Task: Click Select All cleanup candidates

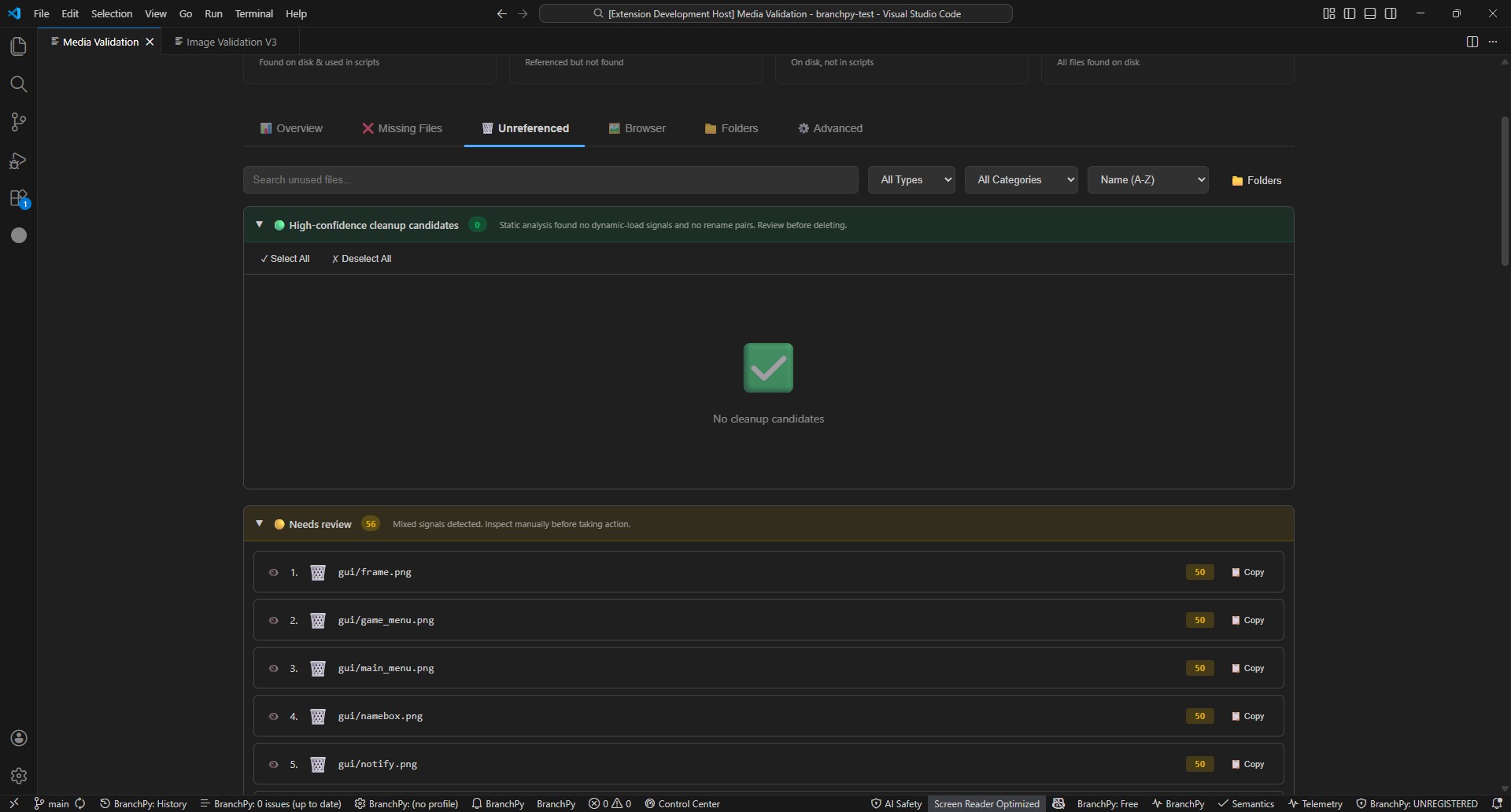Action: [x=285, y=259]
